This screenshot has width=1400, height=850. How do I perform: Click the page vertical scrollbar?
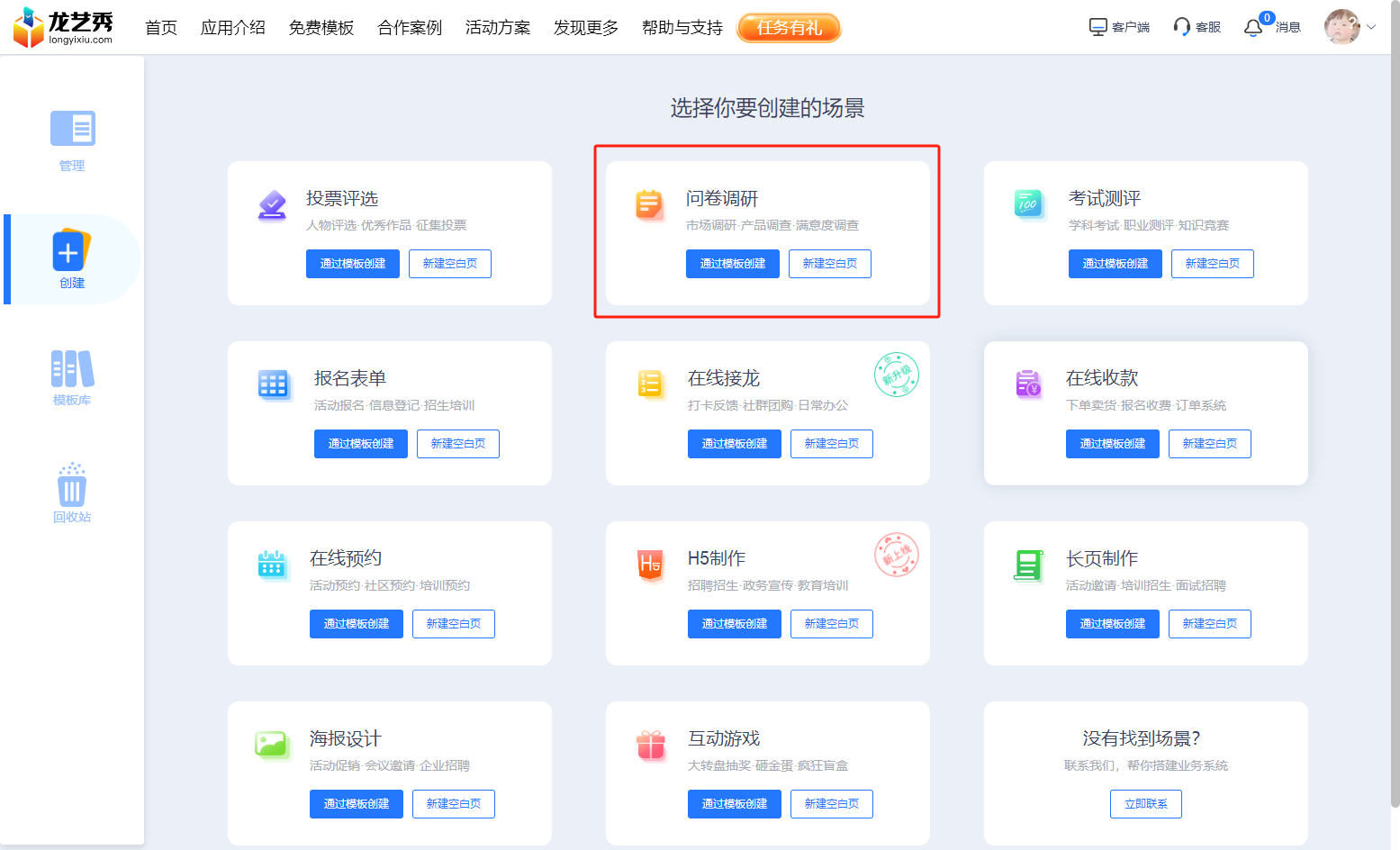pyautogui.click(x=1395, y=405)
